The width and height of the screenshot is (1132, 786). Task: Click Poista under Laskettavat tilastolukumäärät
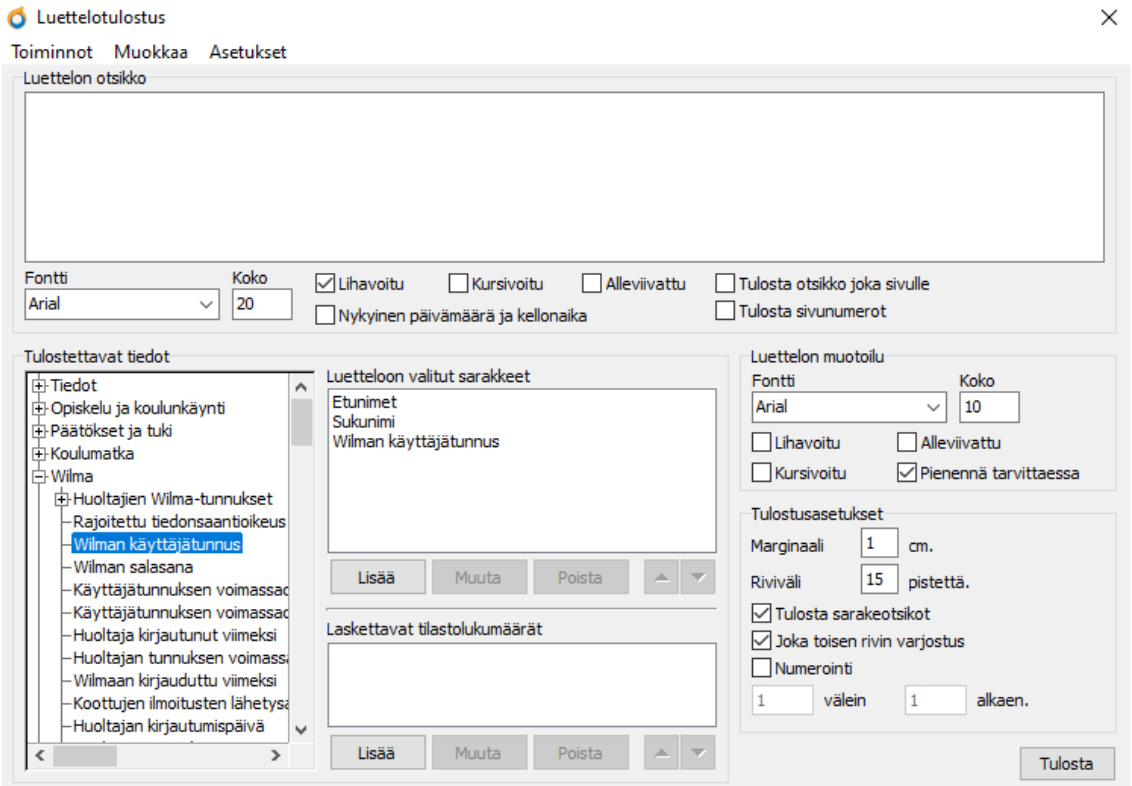click(580, 753)
